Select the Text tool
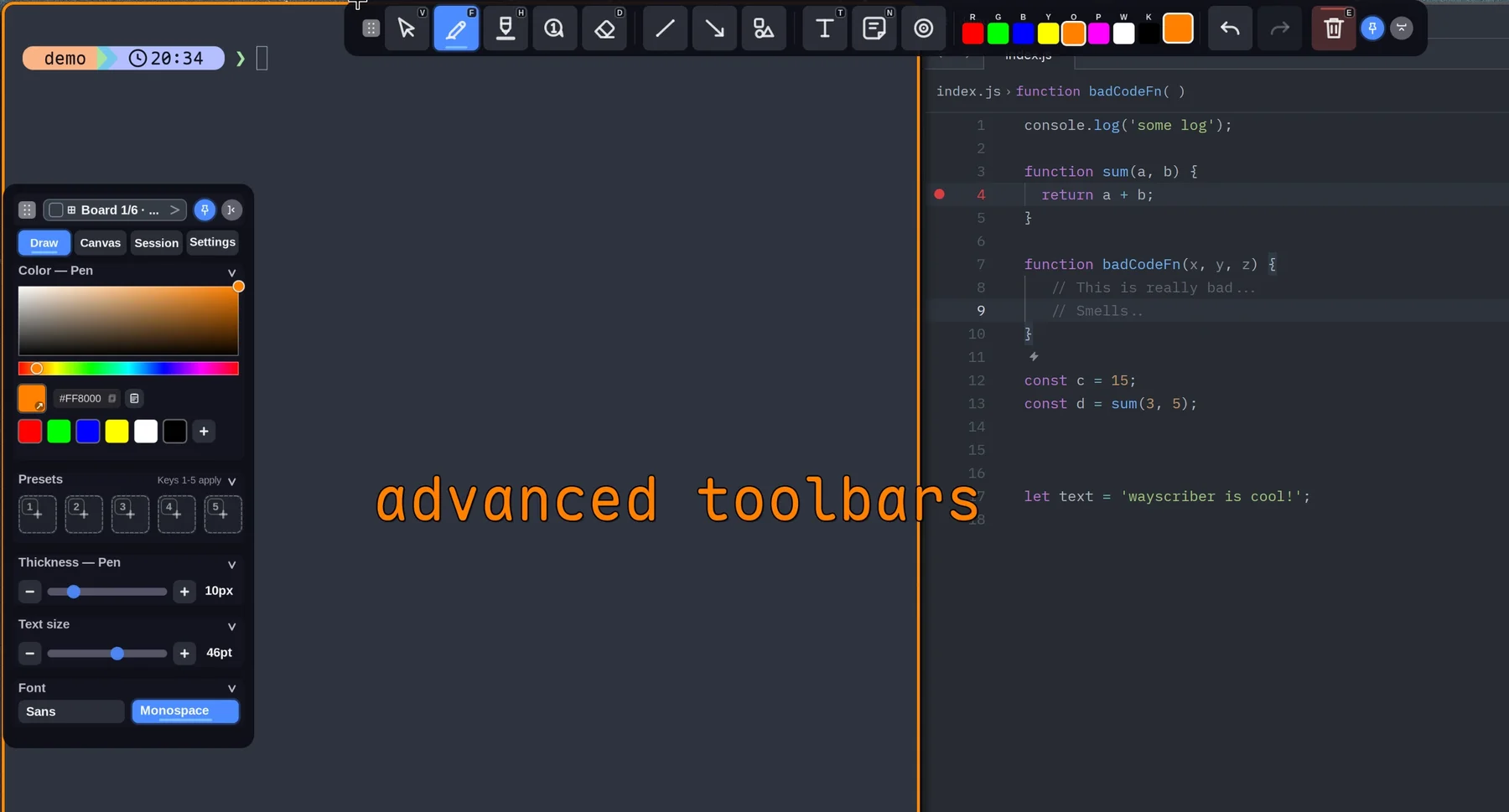Viewport: 1509px width, 812px height. tap(825, 28)
